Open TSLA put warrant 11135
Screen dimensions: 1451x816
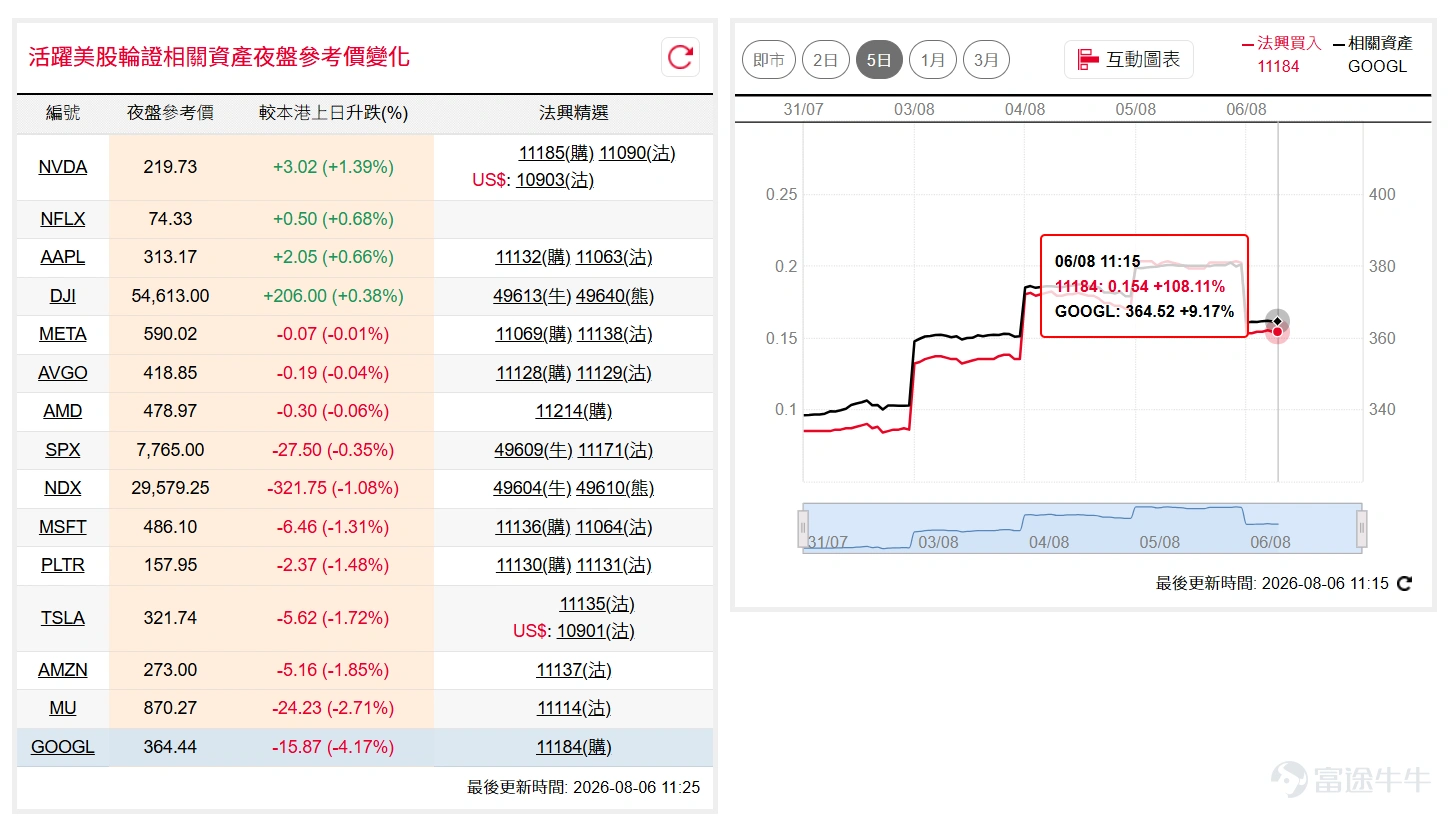[597, 604]
